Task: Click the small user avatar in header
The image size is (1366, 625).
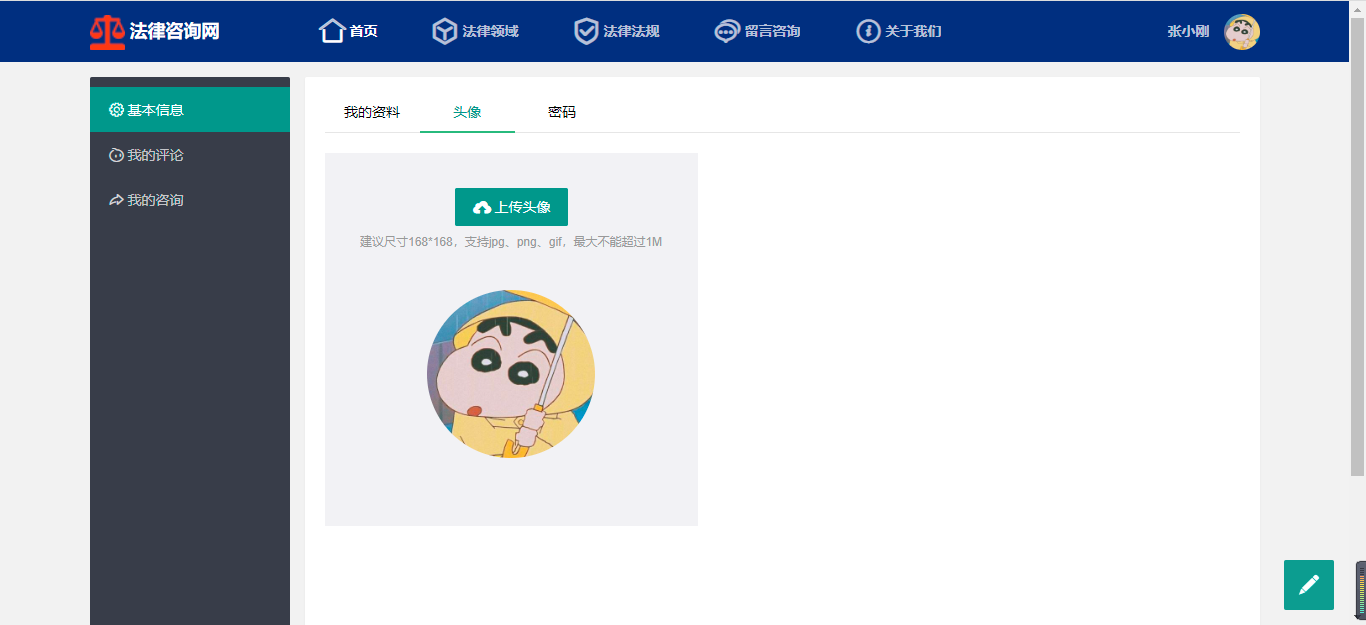Action: coord(1242,32)
